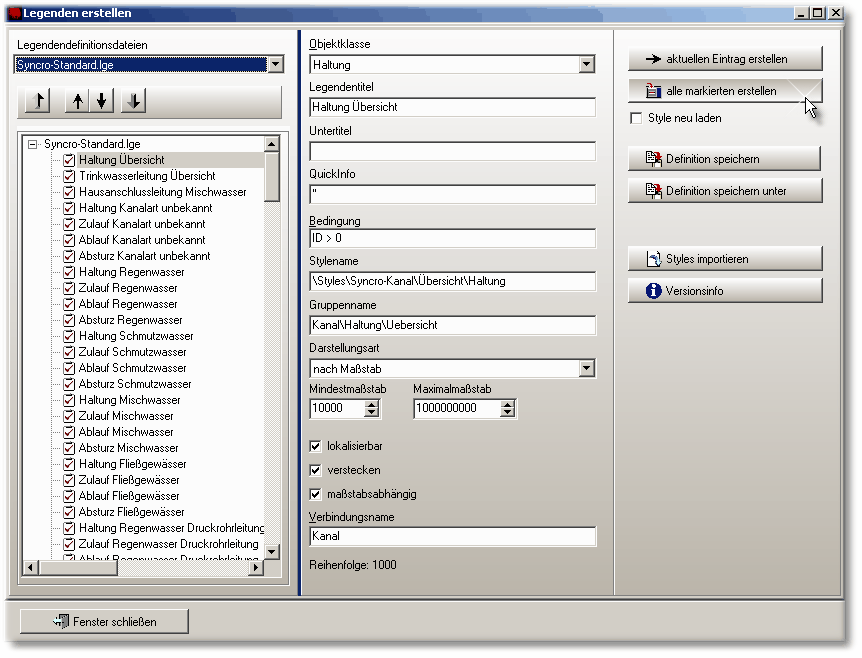Screen dimensions: 862x658
Task: Open the Legendendefinitionsdateien dropdown
Action: pos(276,65)
